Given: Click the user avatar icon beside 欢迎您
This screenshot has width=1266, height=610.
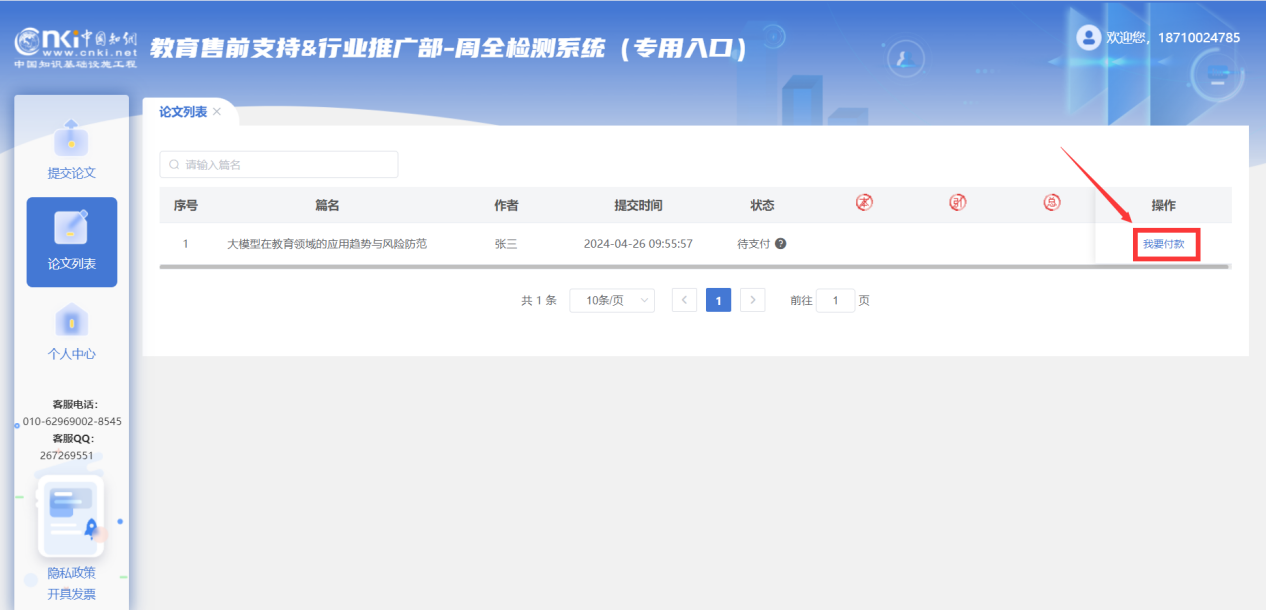Looking at the screenshot, I should coord(1088,37).
